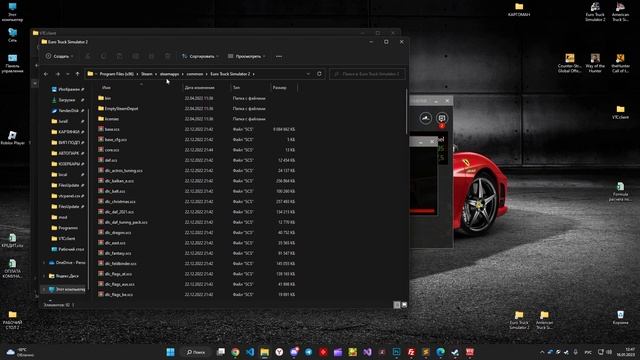Expand the Яндекс.Диск tree node

point(44,276)
